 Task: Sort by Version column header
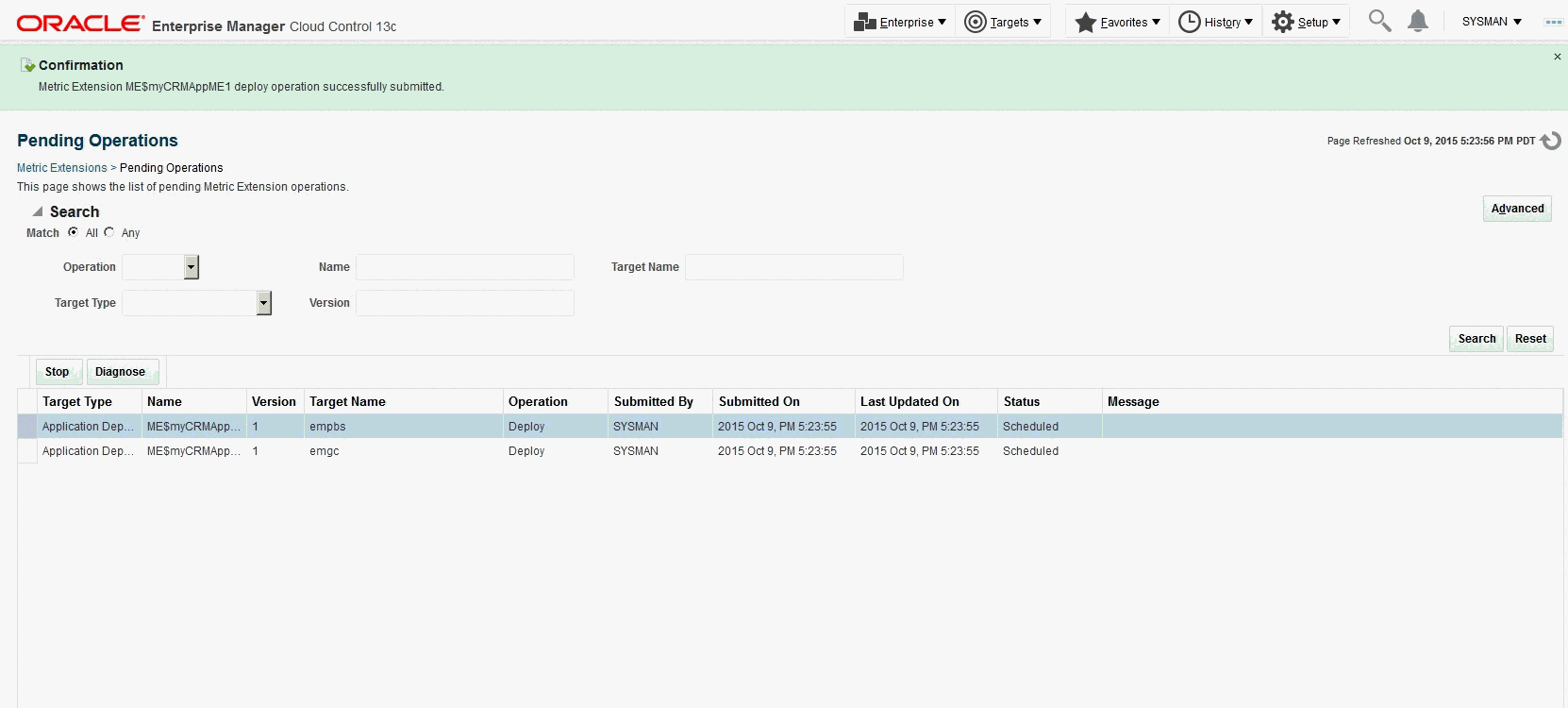pyautogui.click(x=275, y=401)
